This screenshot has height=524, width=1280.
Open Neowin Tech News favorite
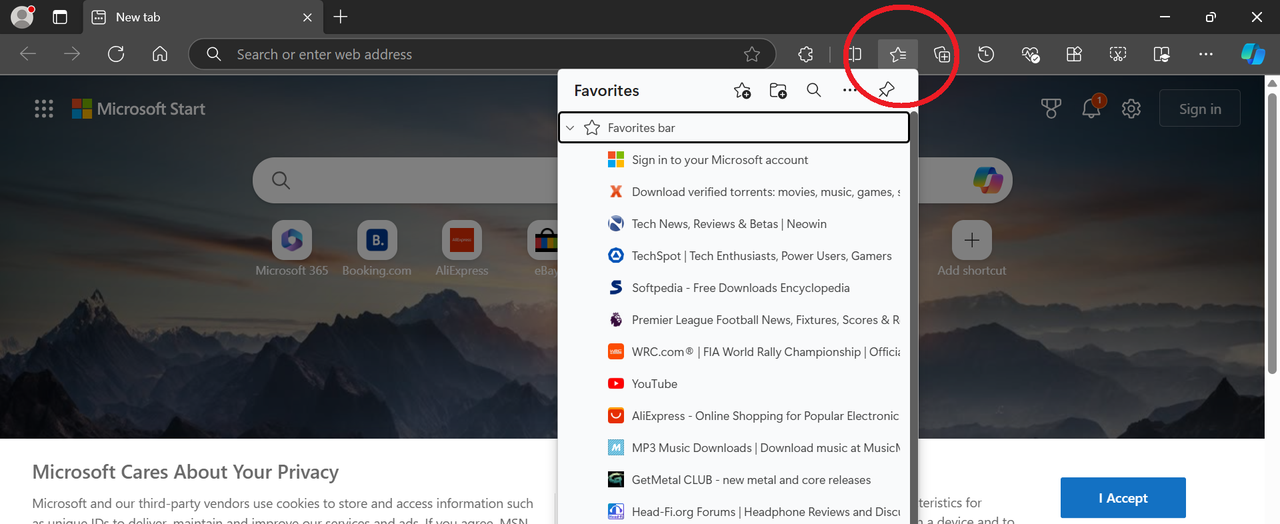coord(734,224)
